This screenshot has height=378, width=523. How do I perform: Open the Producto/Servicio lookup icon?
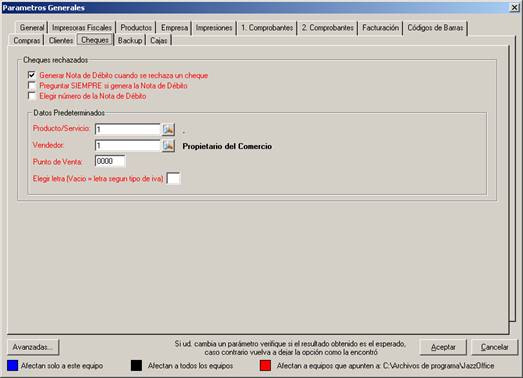(x=168, y=129)
